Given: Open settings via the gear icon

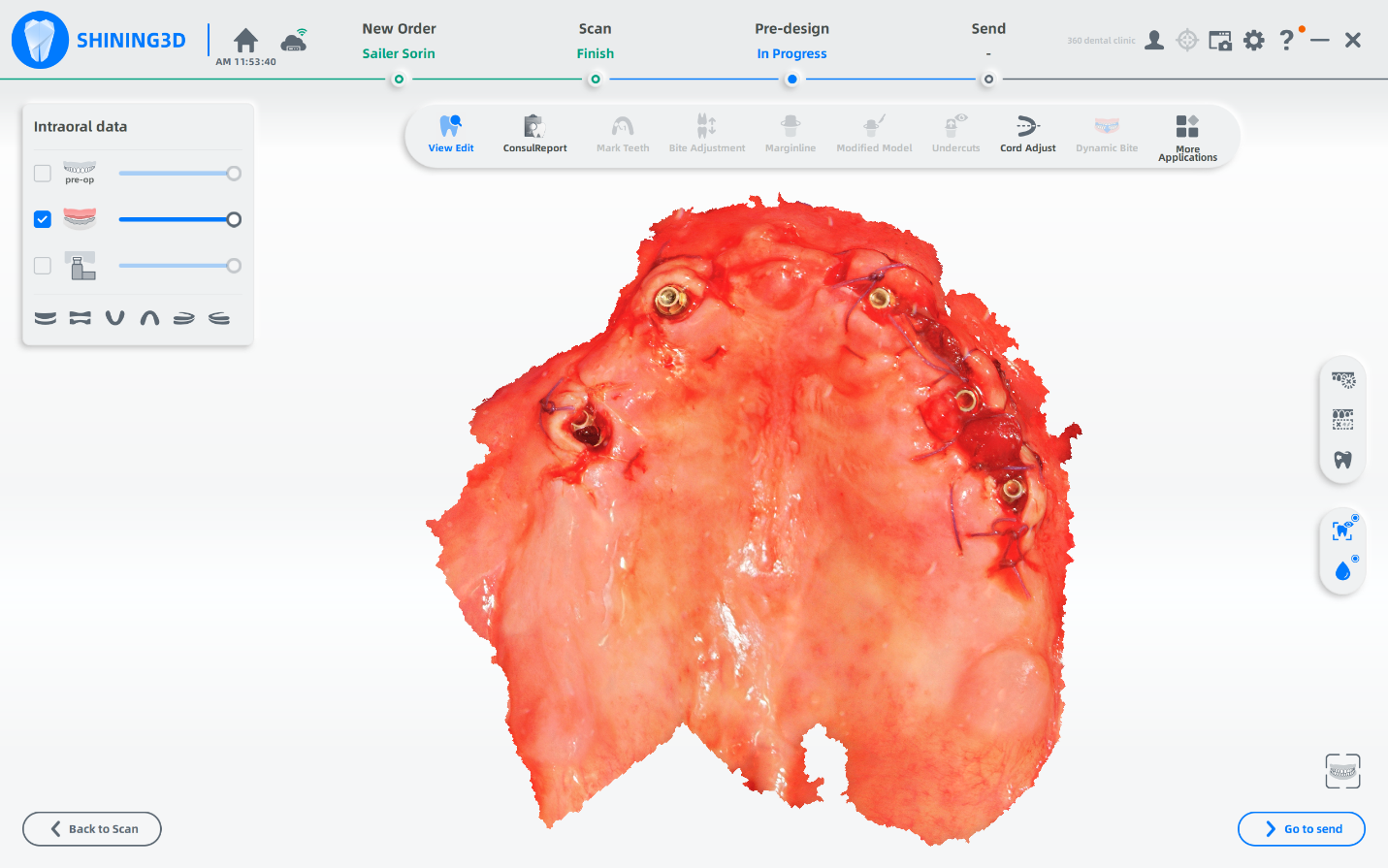Looking at the screenshot, I should [1254, 41].
